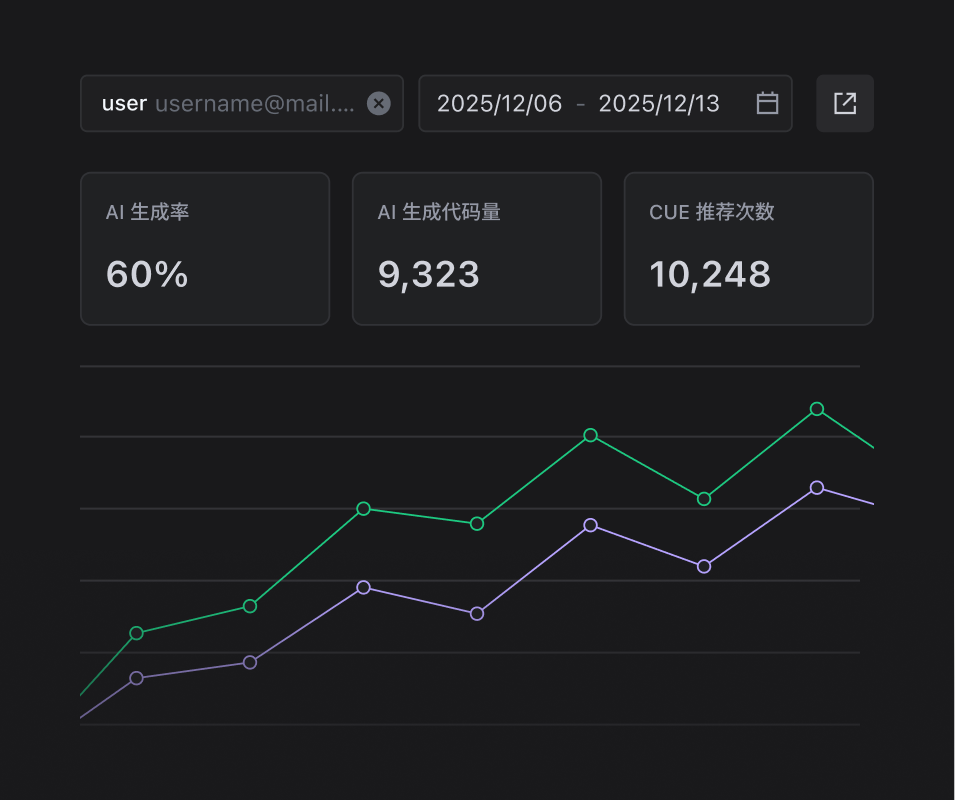Select the last, highest purple data point
The height and width of the screenshot is (800, 955).
coord(817,487)
